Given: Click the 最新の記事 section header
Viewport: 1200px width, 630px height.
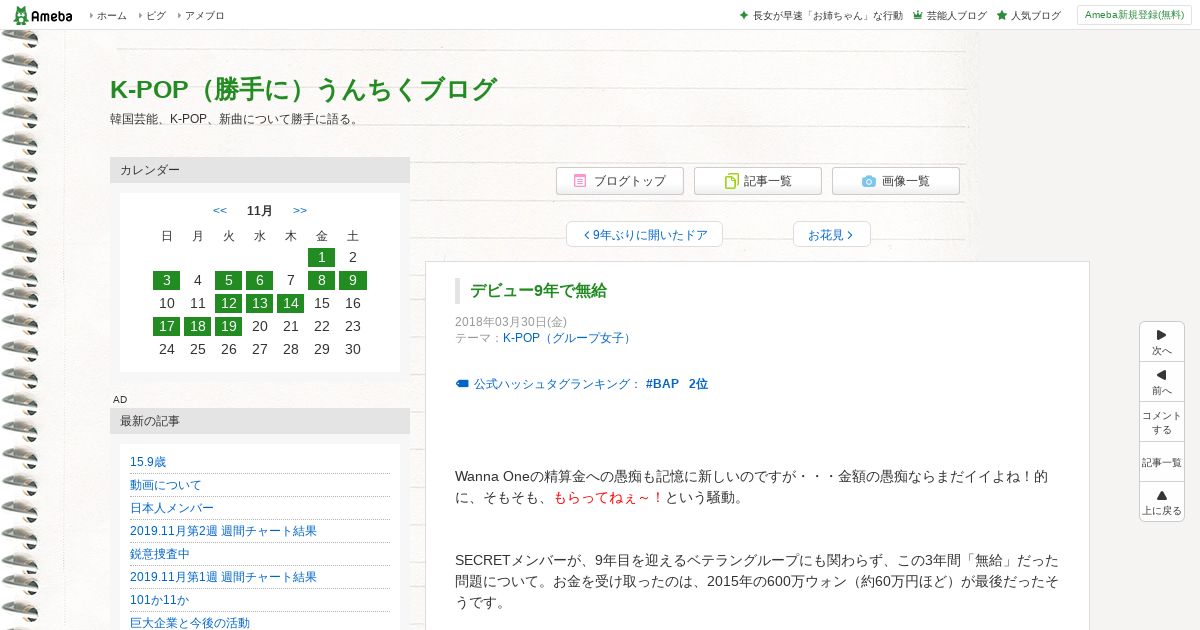Looking at the screenshot, I should [260, 421].
